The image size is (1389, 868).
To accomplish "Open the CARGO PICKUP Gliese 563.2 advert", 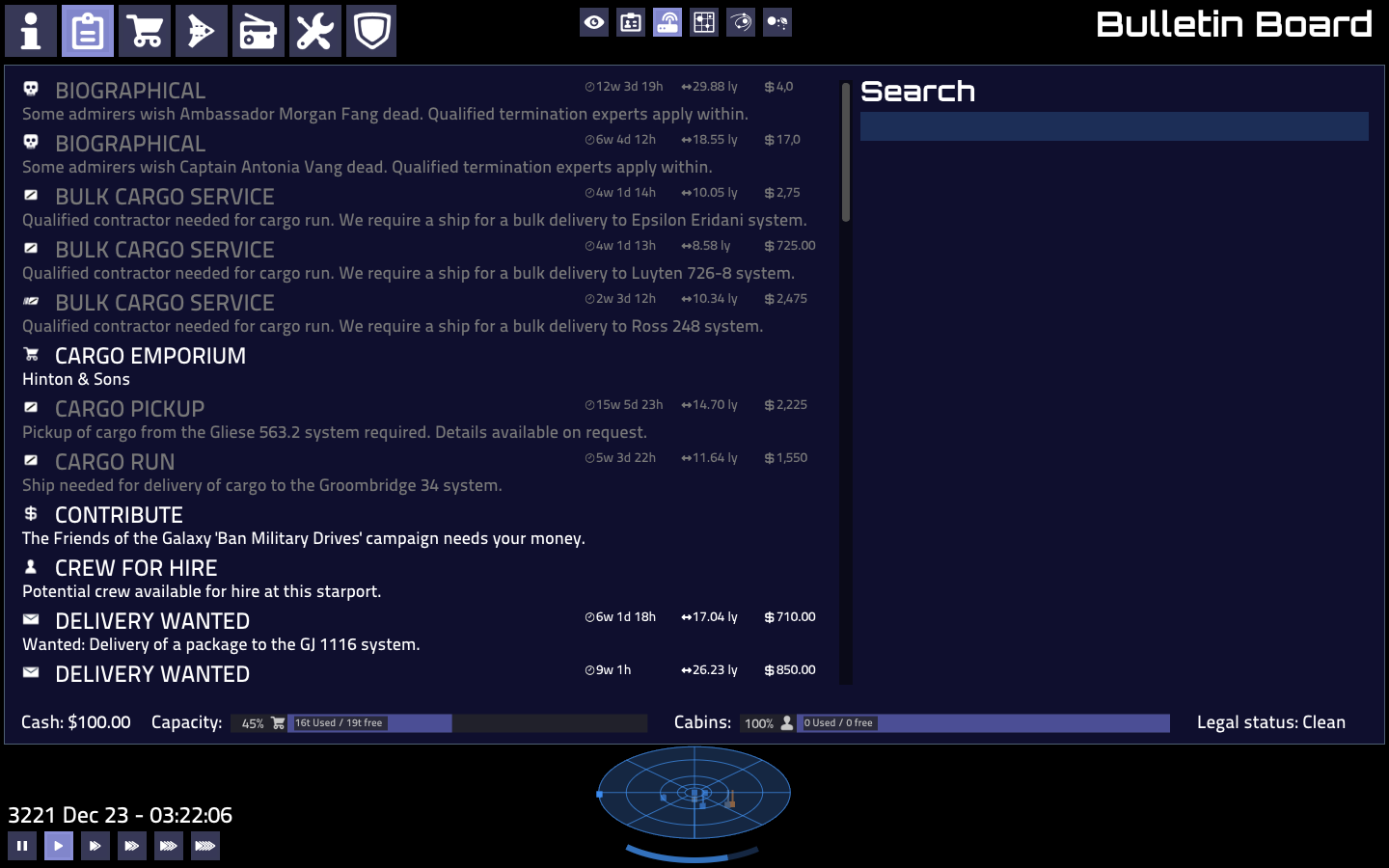I will tap(421, 420).
